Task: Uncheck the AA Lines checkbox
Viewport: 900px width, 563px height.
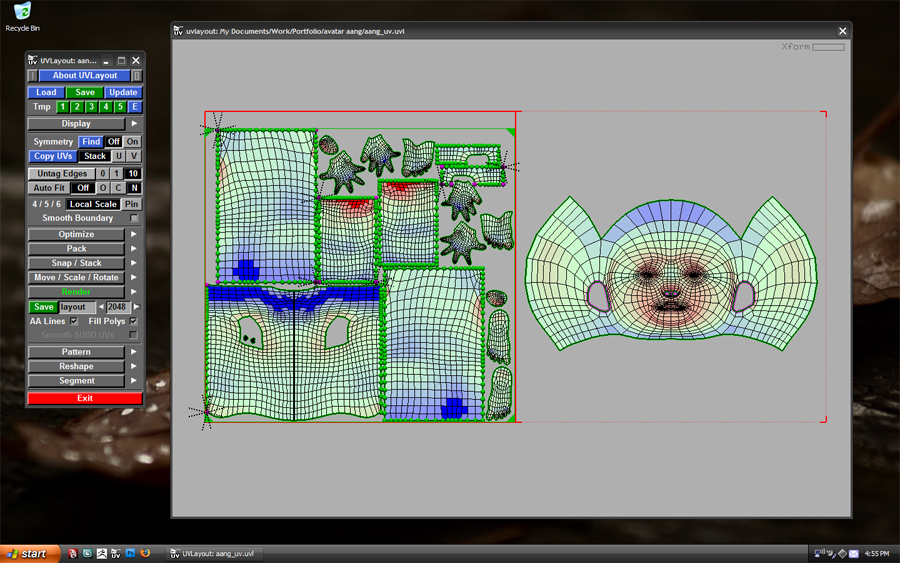Action: point(74,321)
